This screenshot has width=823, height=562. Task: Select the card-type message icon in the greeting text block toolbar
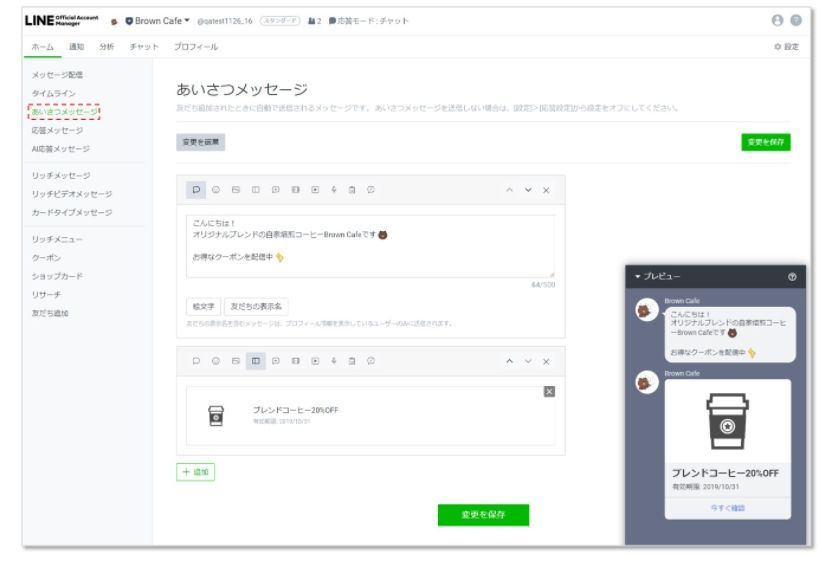click(x=371, y=190)
